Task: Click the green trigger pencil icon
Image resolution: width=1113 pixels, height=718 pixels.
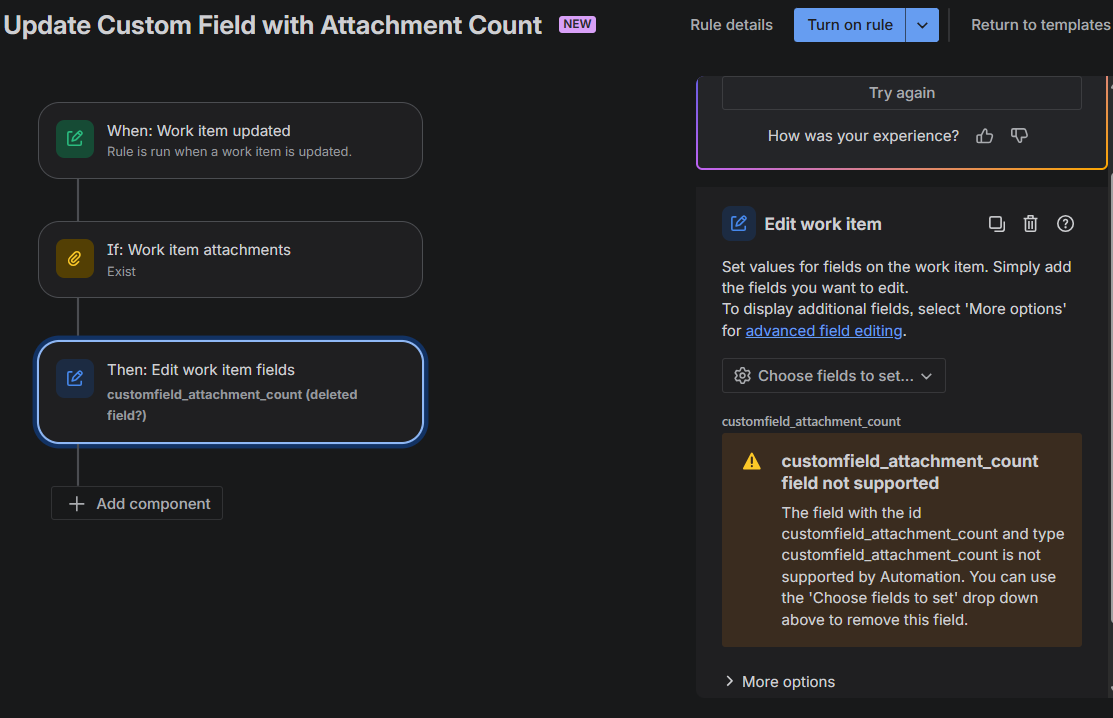Action: 75,138
